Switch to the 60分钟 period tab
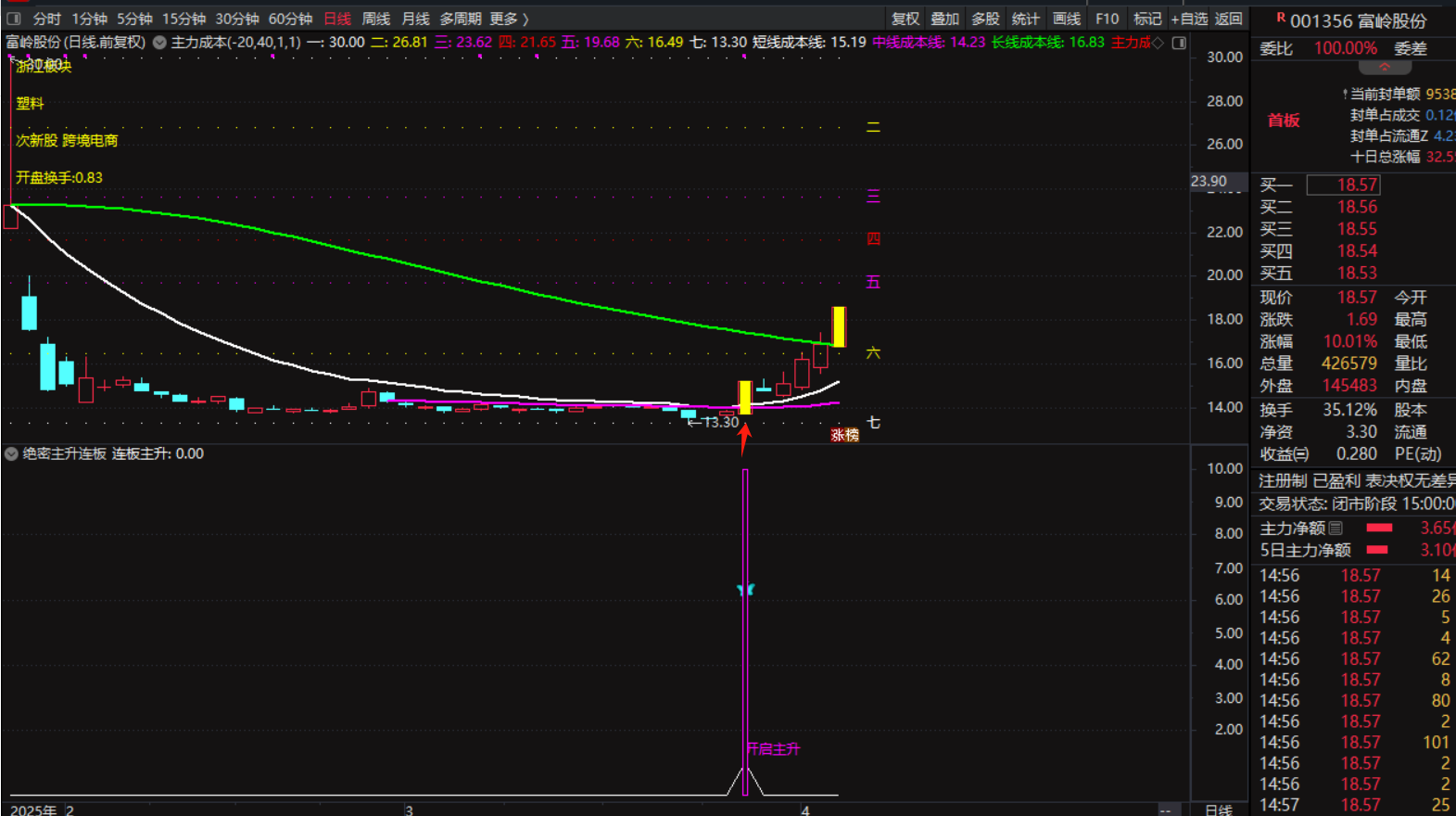 coord(290,19)
